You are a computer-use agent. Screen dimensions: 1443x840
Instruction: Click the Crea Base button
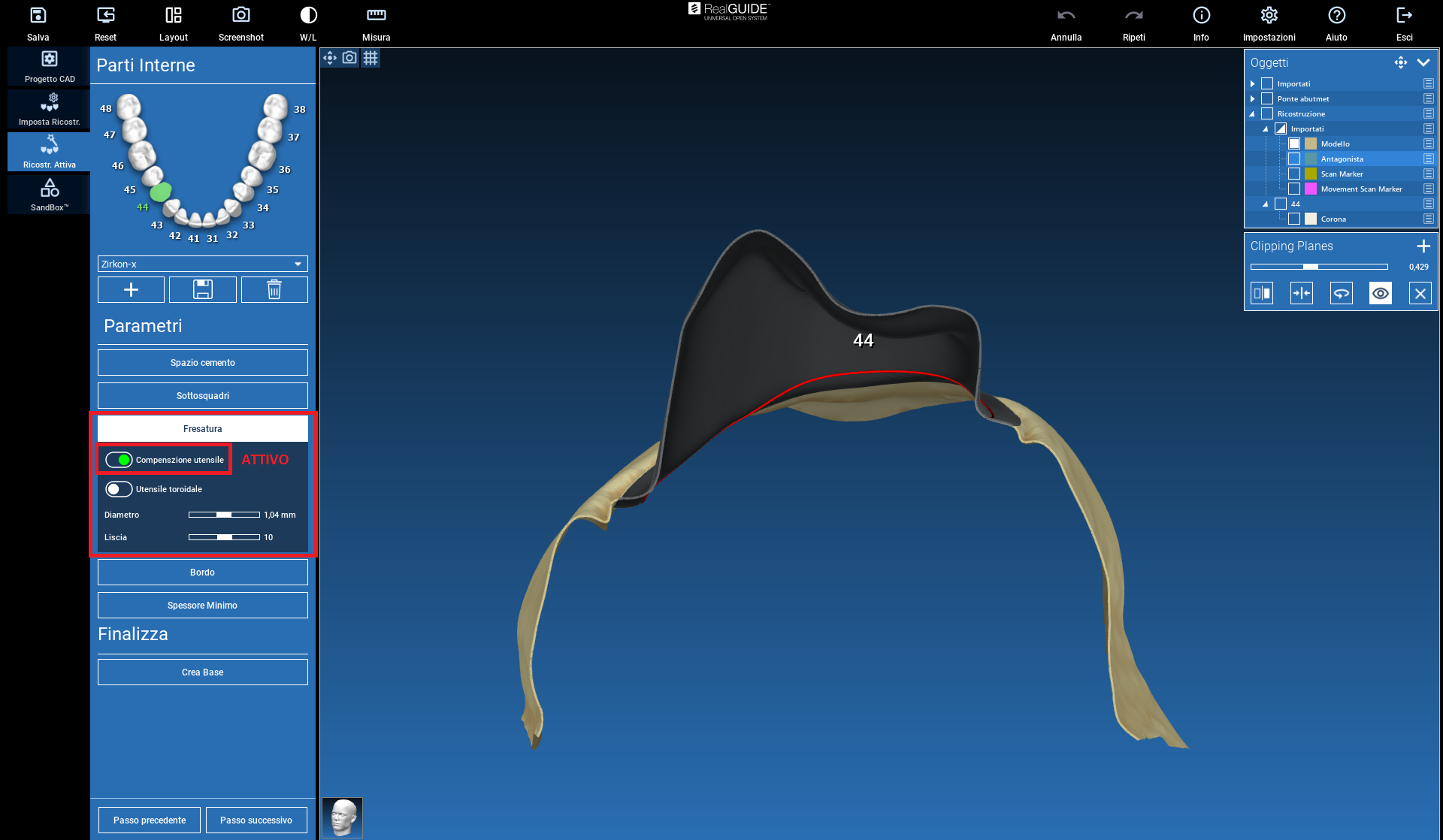(x=202, y=672)
